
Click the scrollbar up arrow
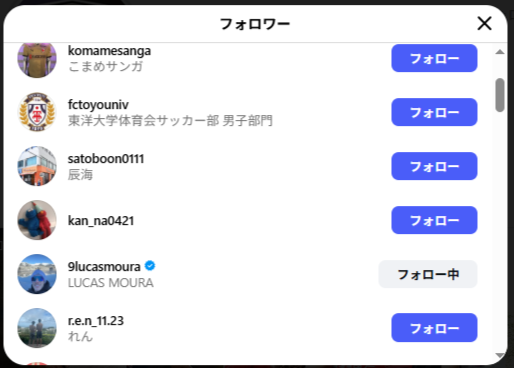click(500, 52)
